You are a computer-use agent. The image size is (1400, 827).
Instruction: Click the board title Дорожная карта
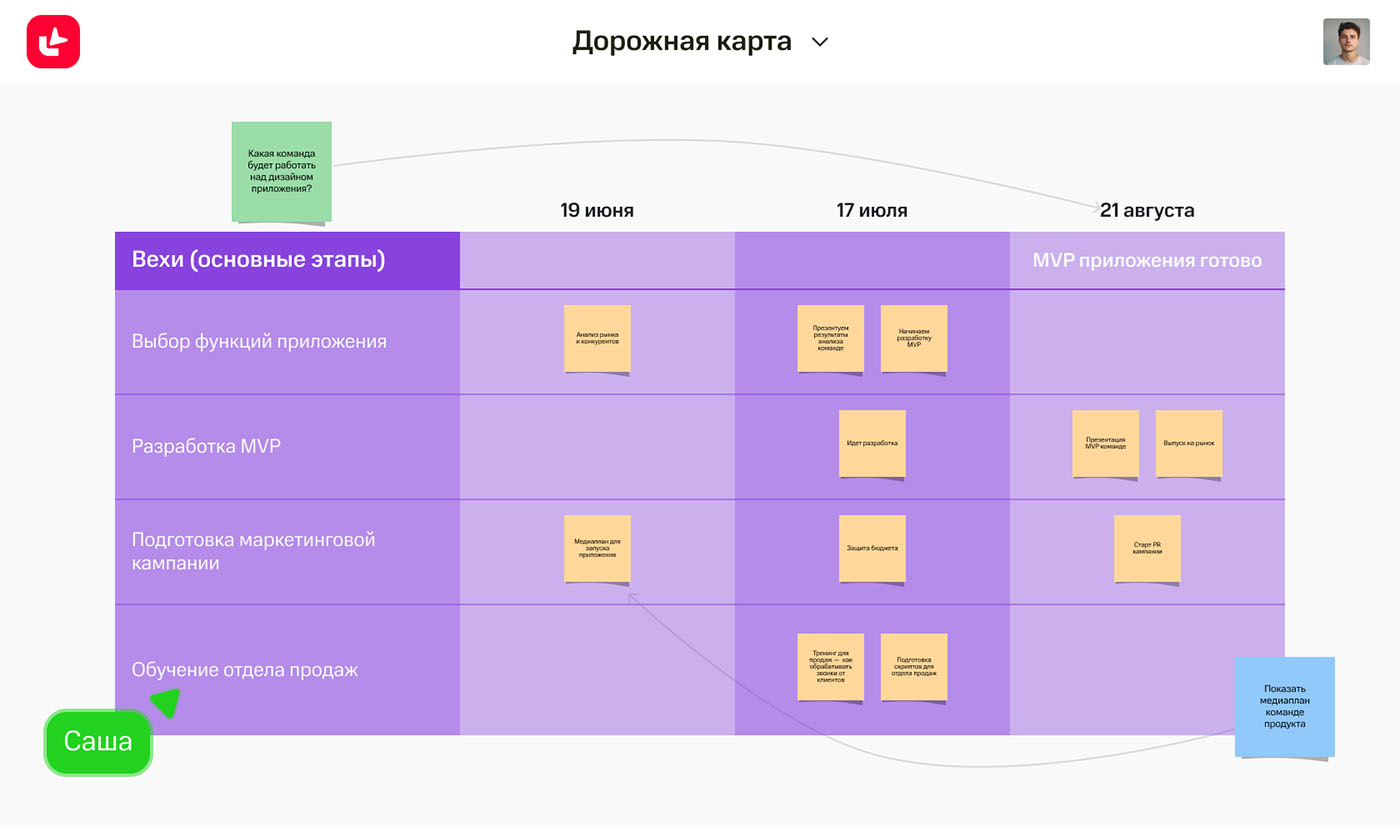coord(682,41)
